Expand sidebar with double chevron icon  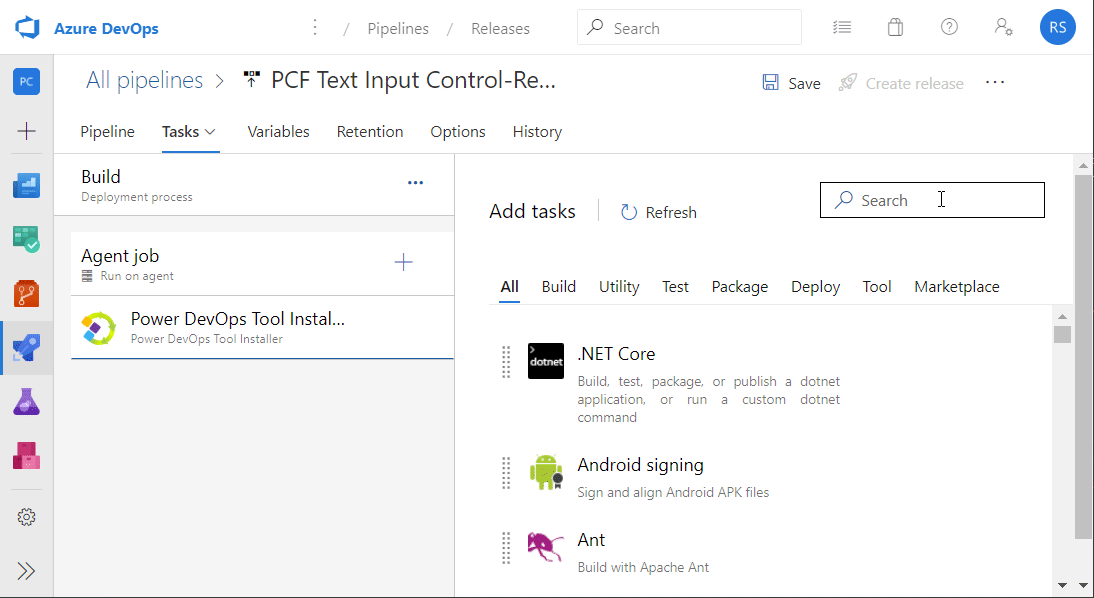tap(27, 571)
